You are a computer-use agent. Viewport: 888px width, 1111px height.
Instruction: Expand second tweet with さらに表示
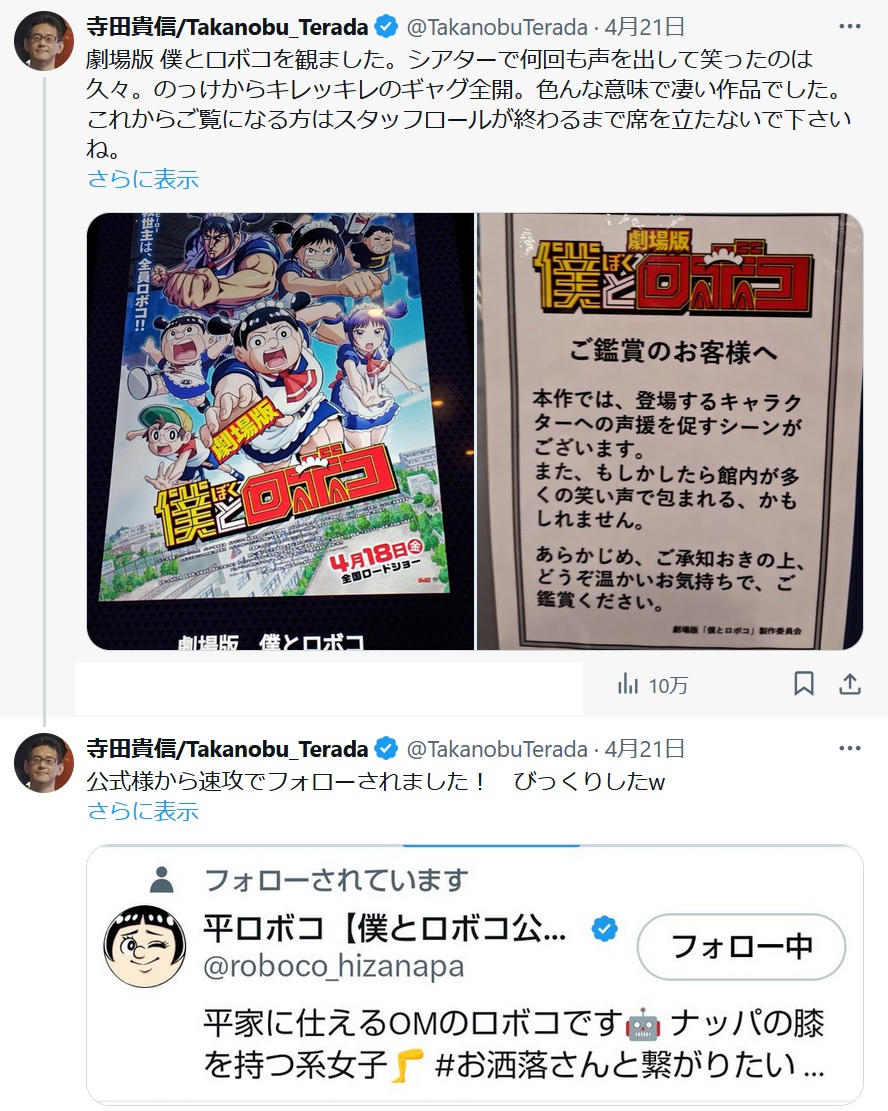(142, 811)
